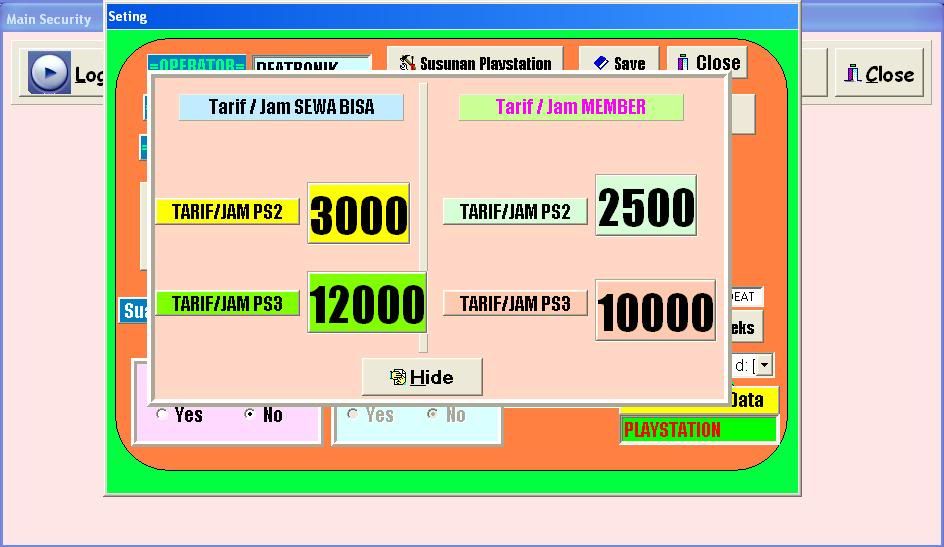The width and height of the screenshot is (944, 547).
Task: Click the Tarif / Jam MEMBER header
Action: click(x=570, y=107)
